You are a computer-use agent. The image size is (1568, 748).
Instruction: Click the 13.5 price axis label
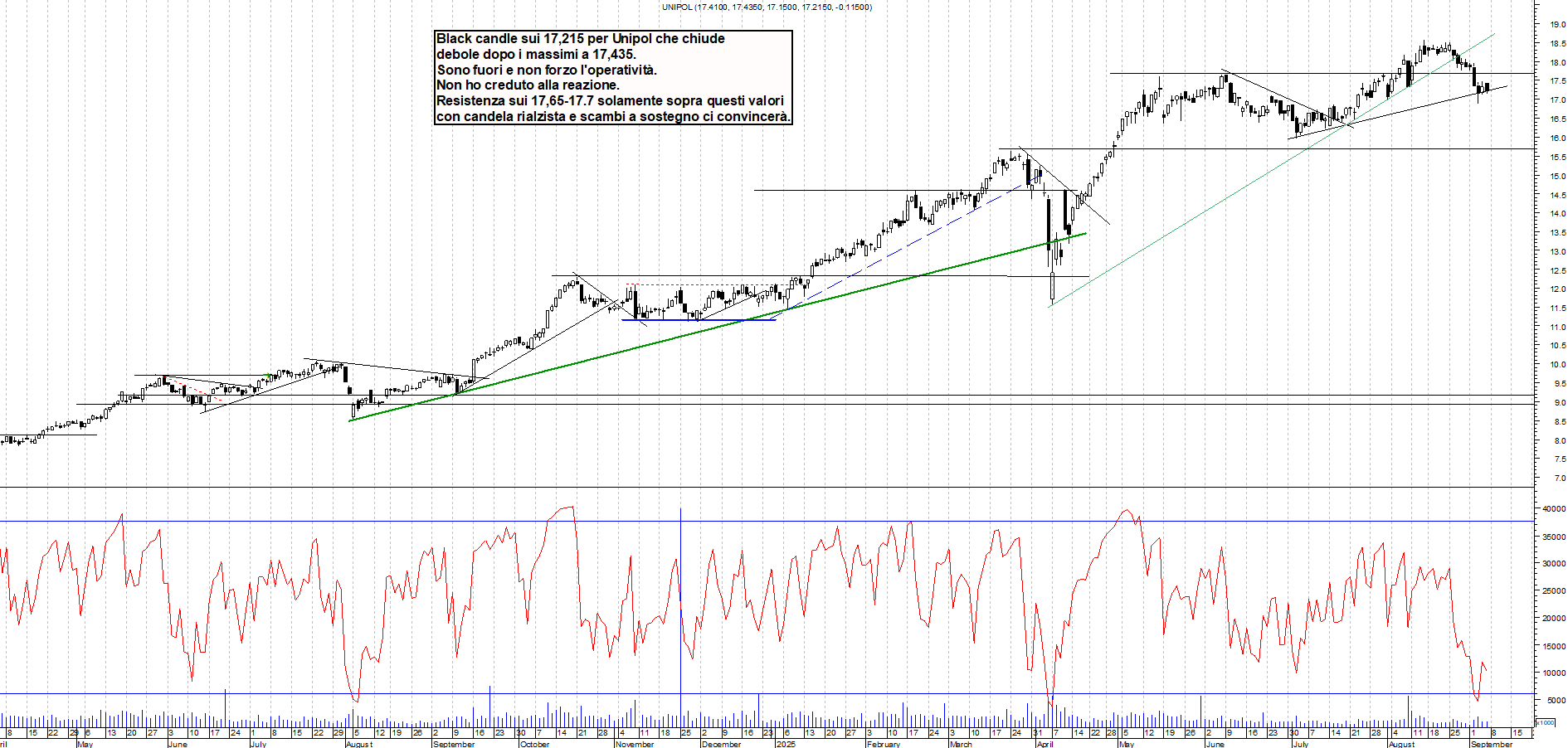1557,233
